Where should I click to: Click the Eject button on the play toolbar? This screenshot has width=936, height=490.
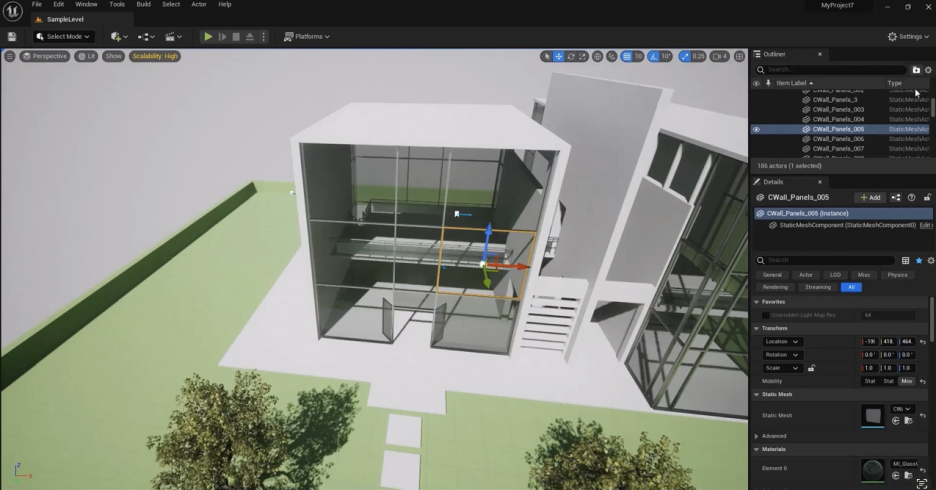point(250,36)
